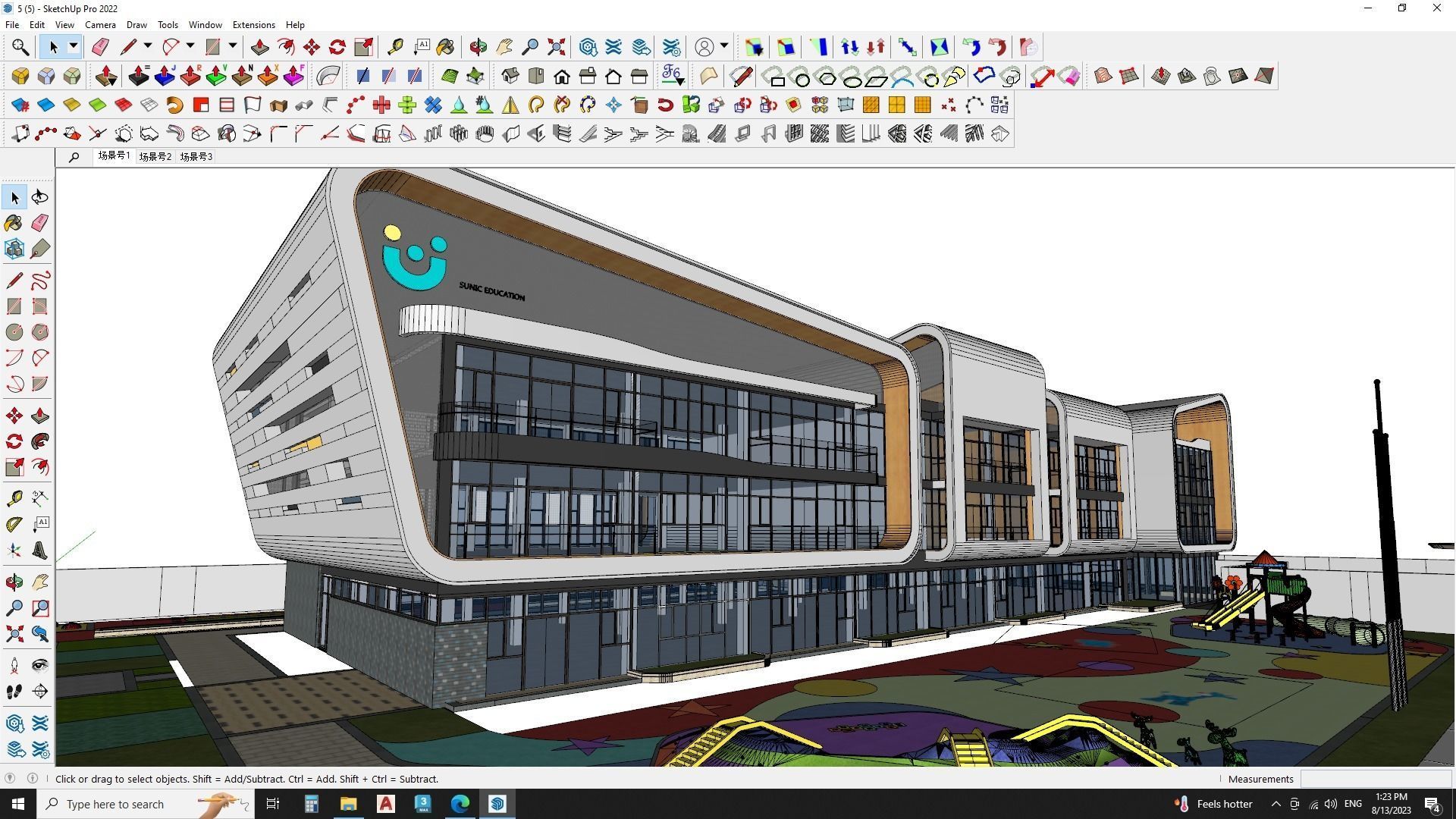Viewport: 1456px width, 819px height.
Task: Choose the Position Camera tool
Action: 14,666
